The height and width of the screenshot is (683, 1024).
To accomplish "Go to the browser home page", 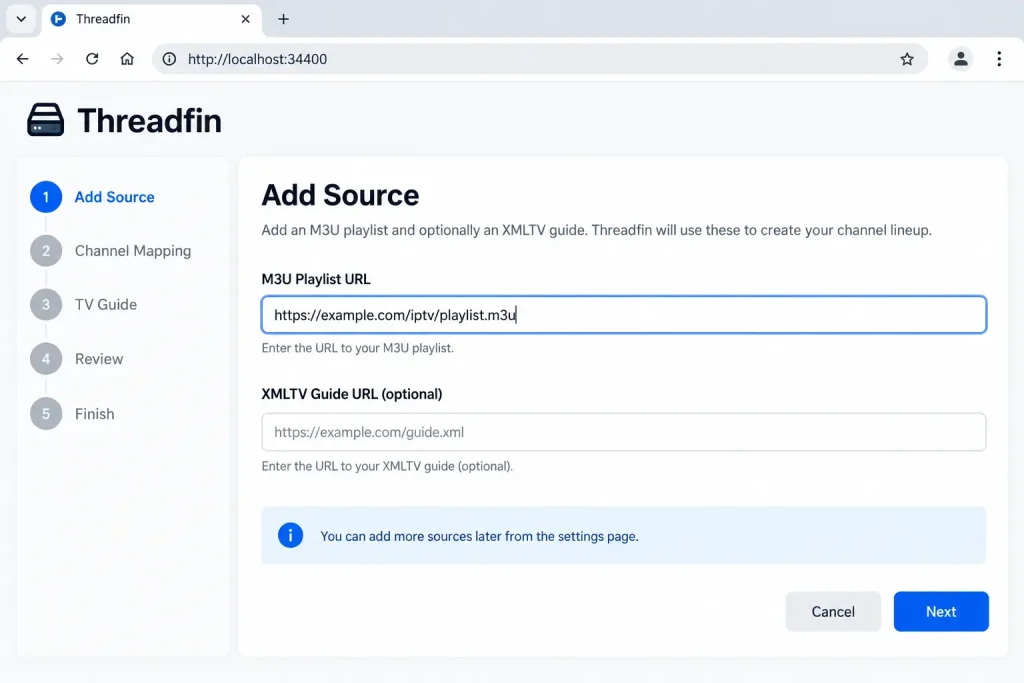I will 127,59.
